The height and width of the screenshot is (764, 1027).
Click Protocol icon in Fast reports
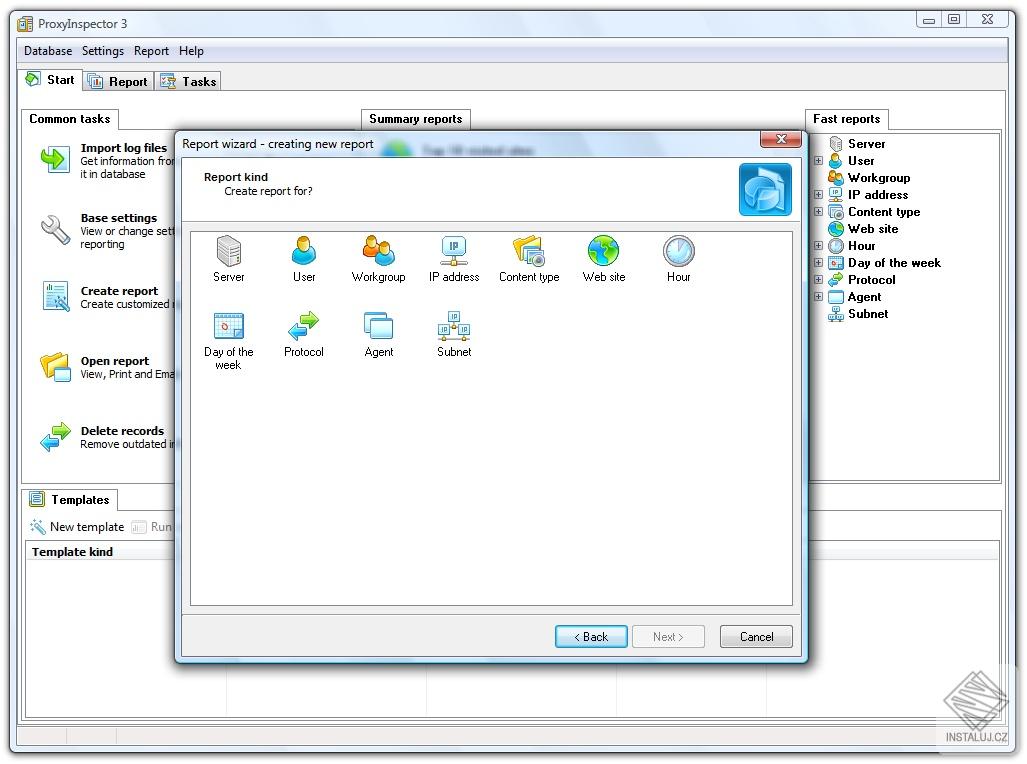tap(836, 280)
